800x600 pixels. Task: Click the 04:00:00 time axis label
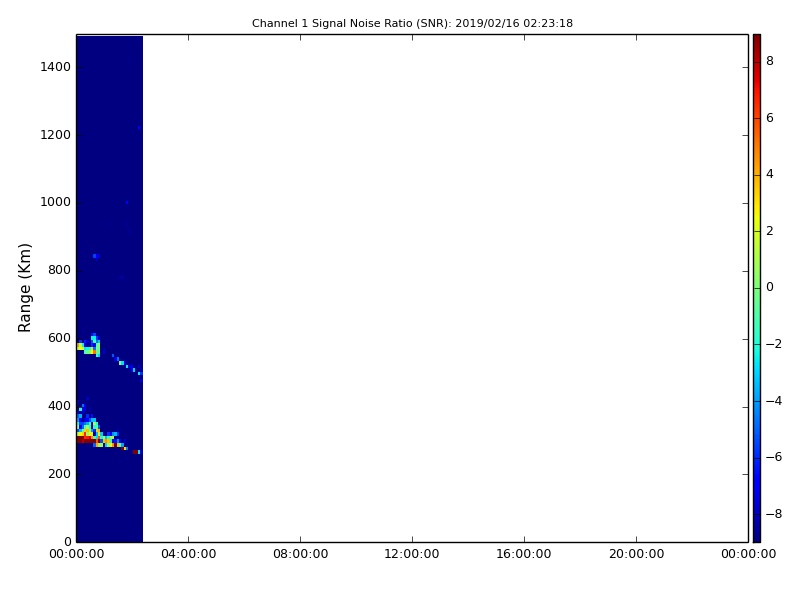click(188, 554)
